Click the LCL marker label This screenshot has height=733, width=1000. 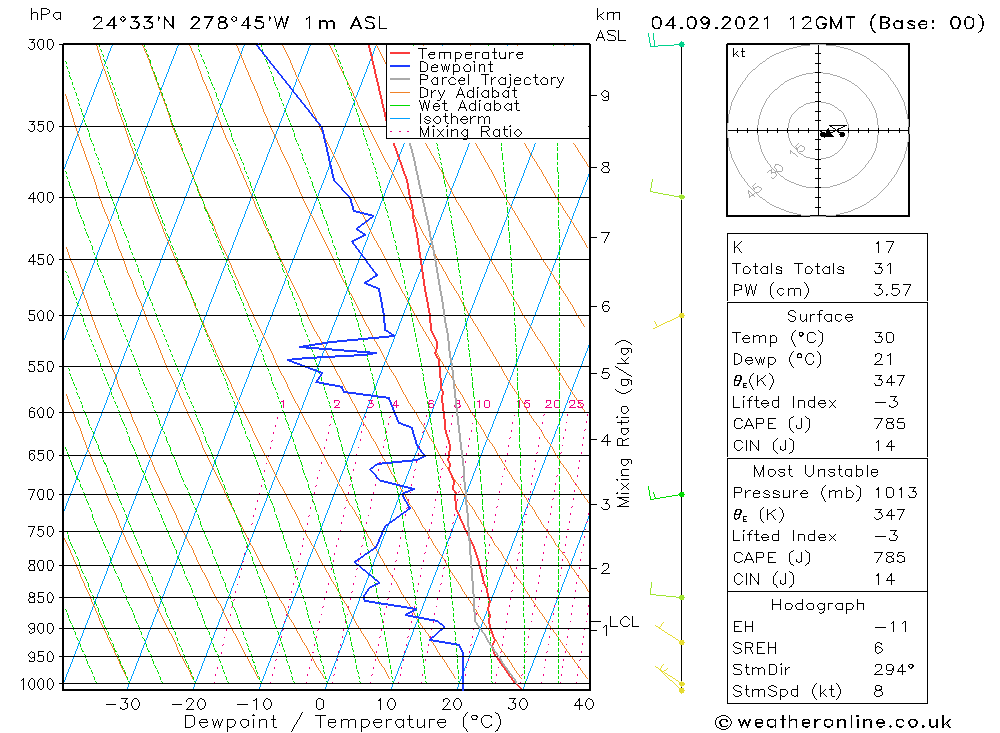624,622
